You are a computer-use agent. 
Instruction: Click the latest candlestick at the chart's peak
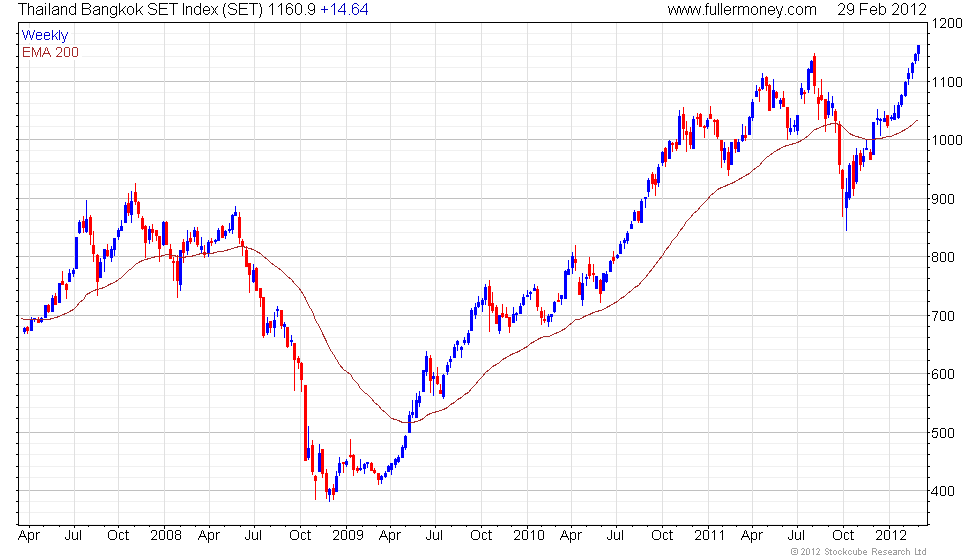[918, 50]
